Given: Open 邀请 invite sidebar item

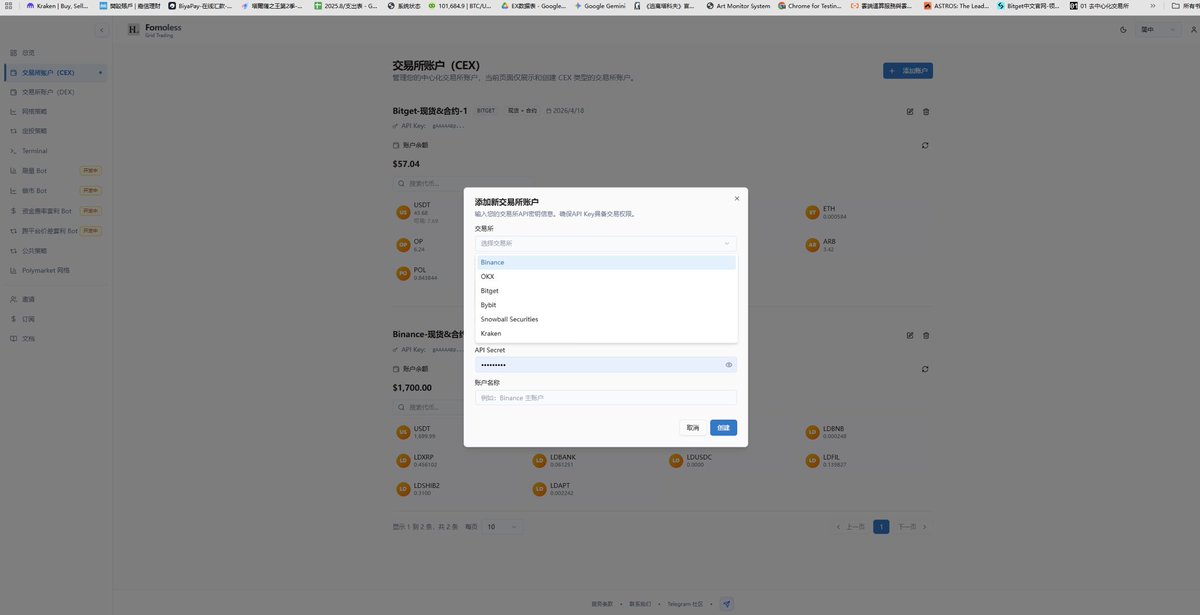Looking at the screenshot, I should tap(55, 299).
